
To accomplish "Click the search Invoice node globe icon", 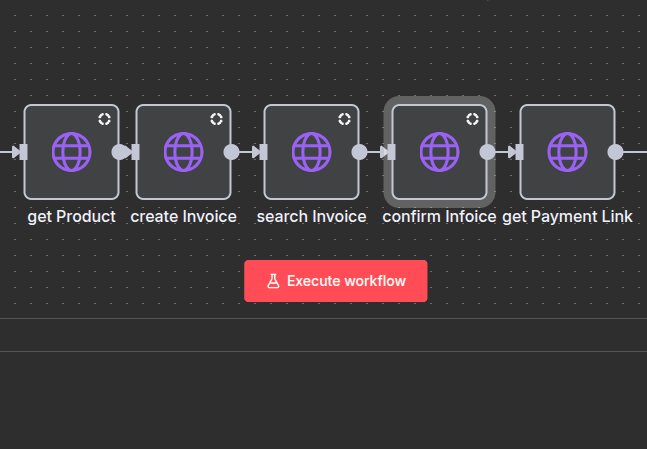I will (x=311, y=152).
